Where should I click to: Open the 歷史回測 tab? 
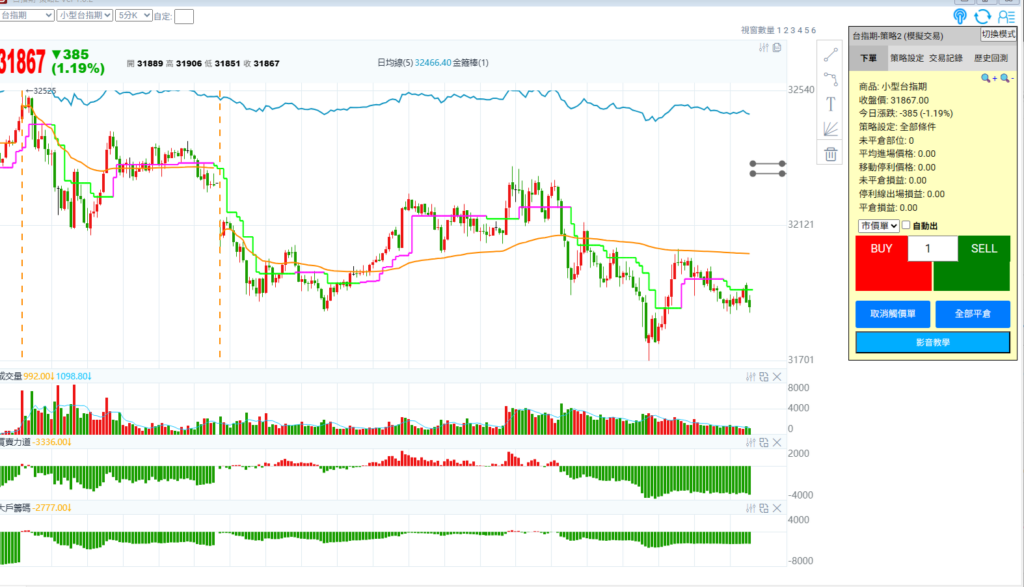(990, 58)
